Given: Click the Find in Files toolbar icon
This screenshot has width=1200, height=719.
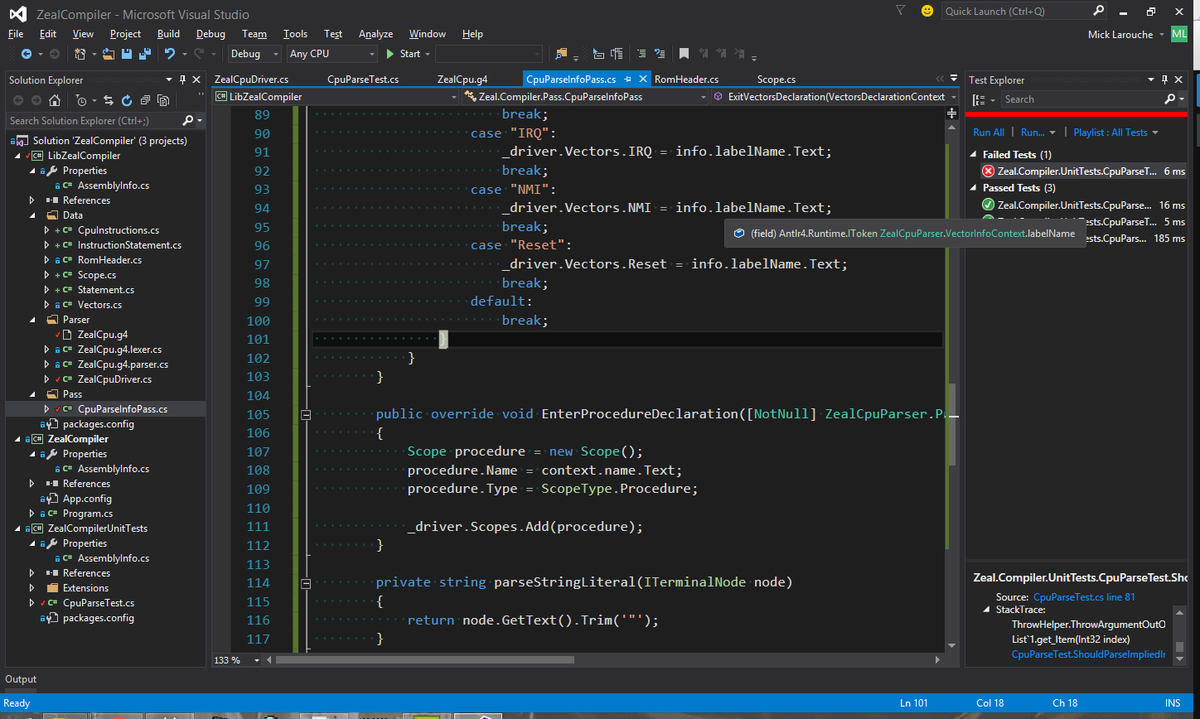Looking at the screenshot, I should tap(561, 54).
